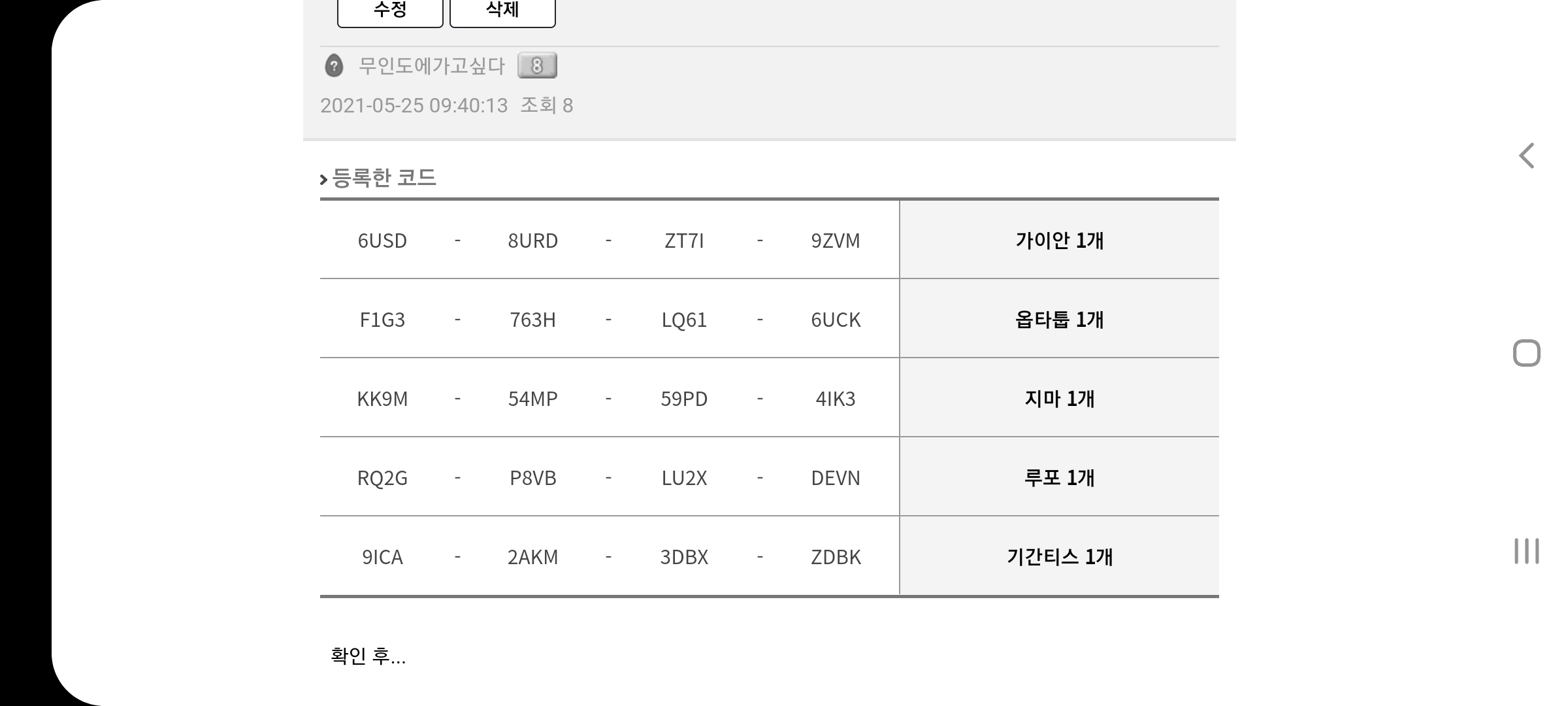
Task: Open the recent apps button
Action: (x=1527, y=551)
